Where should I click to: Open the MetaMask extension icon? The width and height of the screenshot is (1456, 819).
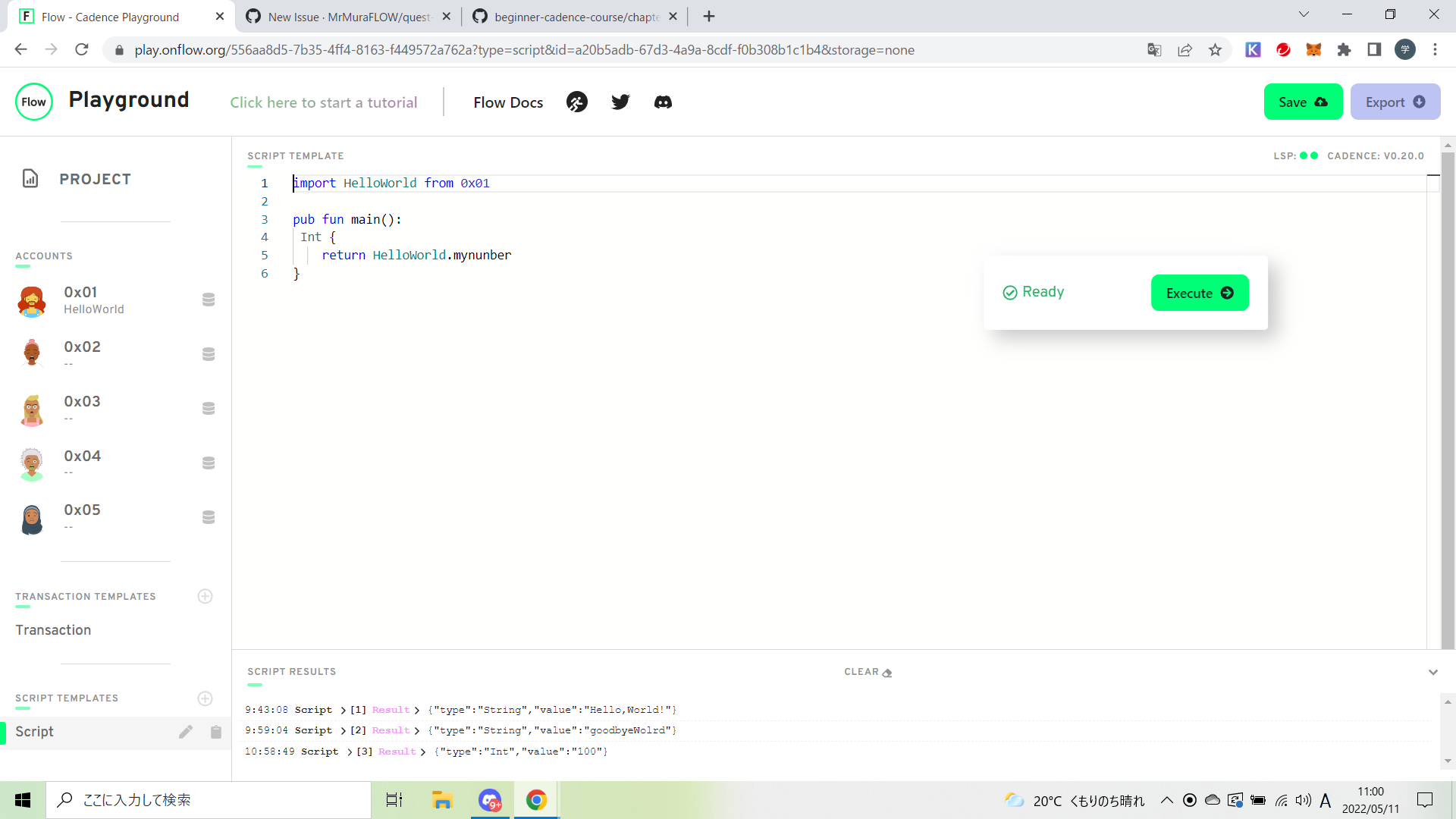1313,49
